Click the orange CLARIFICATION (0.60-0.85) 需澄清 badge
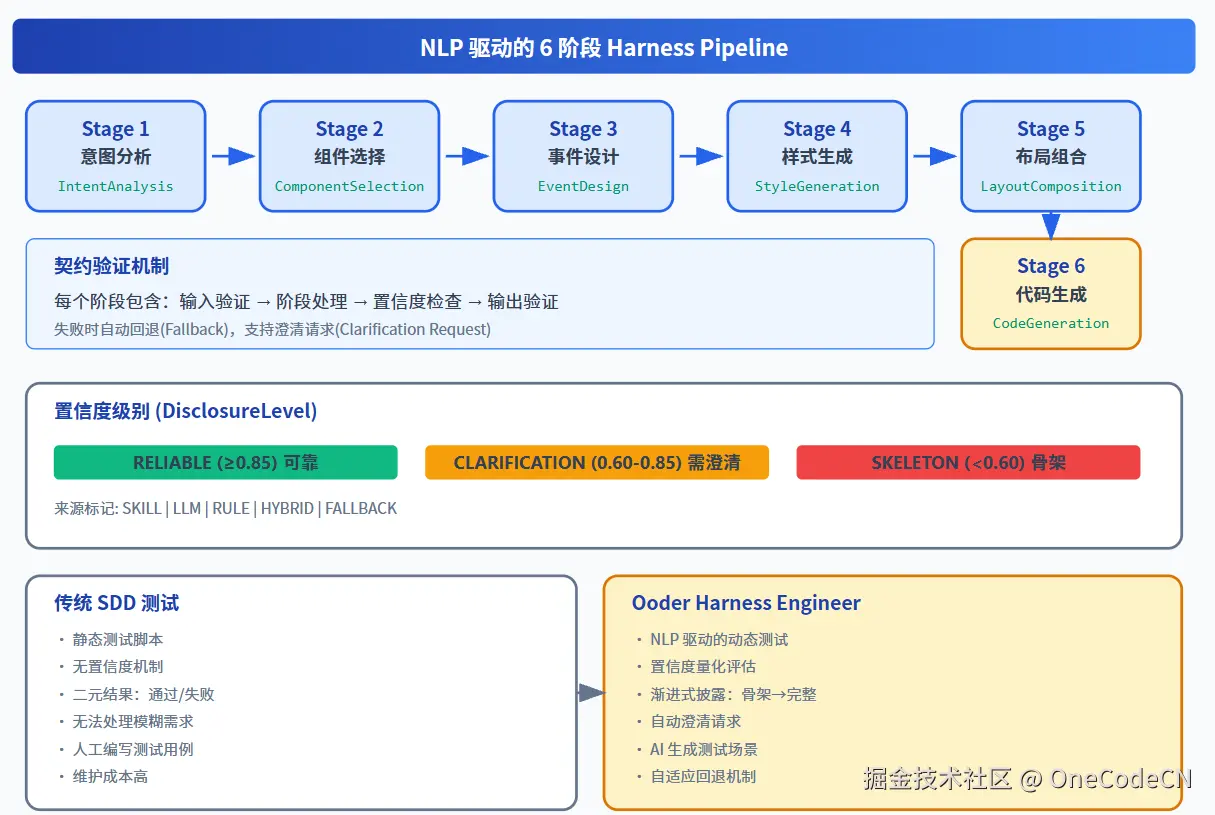The width and height of the screenshot is (1215, 815). [597, 462]
